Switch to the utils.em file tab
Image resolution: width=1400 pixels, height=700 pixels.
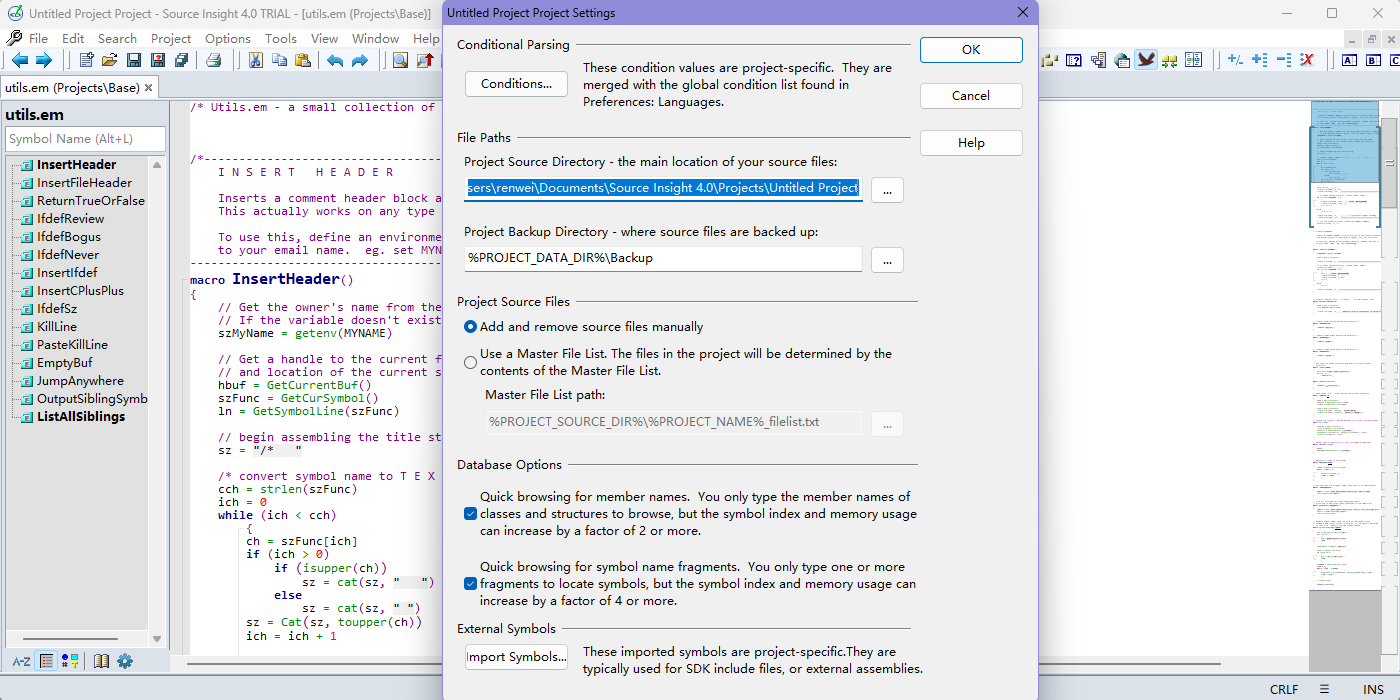click(72, 87)
